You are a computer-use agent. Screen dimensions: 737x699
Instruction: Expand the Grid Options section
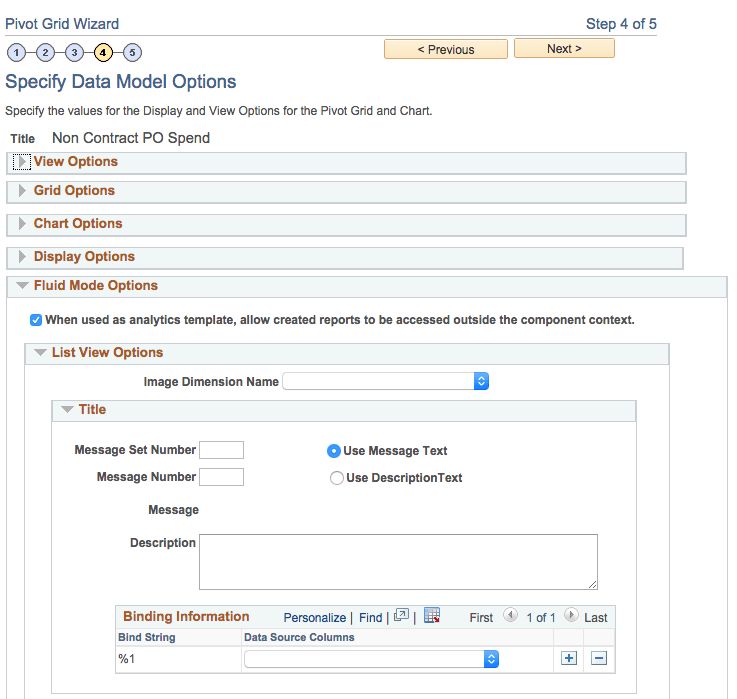coord(22,190)
